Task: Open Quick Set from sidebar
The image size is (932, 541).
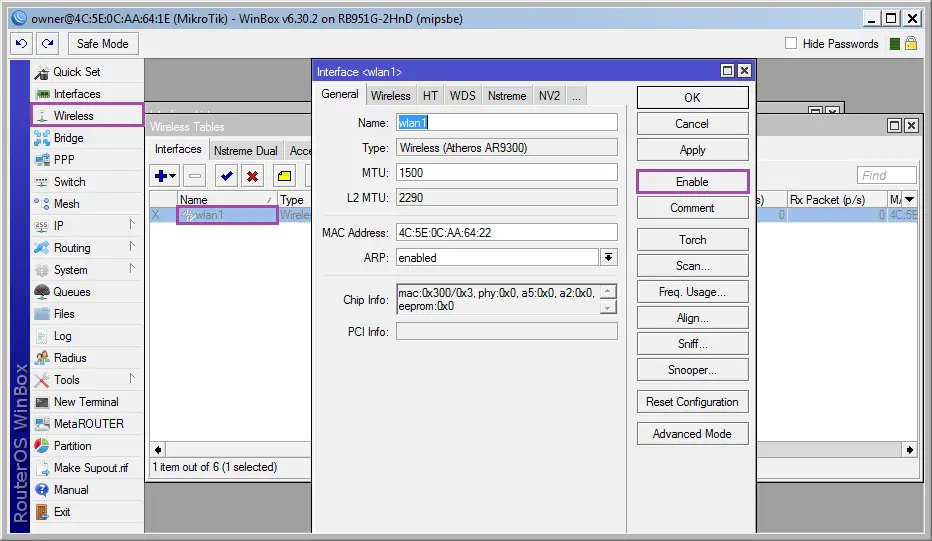Action: pyautogui.click(x=76, y=72)
